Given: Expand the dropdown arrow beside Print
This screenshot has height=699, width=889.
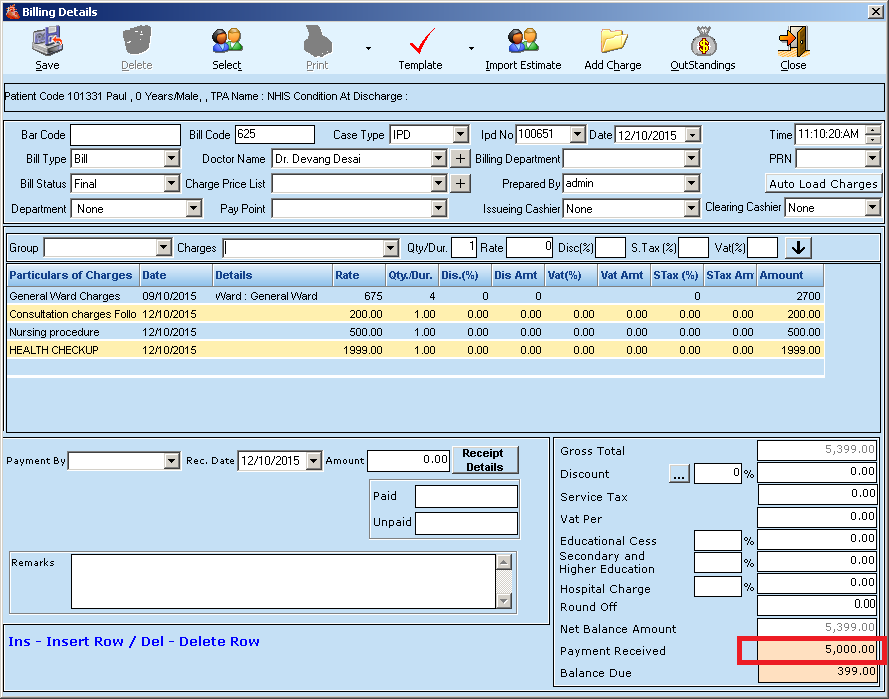Looking at the screenshot, I should click(x=366, y=49).
